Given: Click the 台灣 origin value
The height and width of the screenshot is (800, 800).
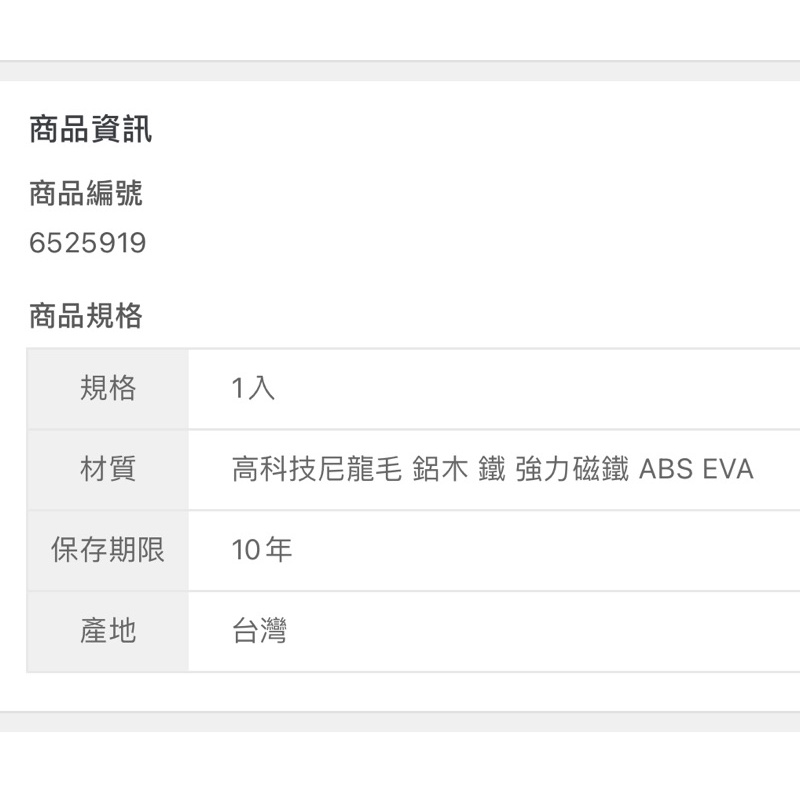Looking at the screenshot, I should coord(260,631).
